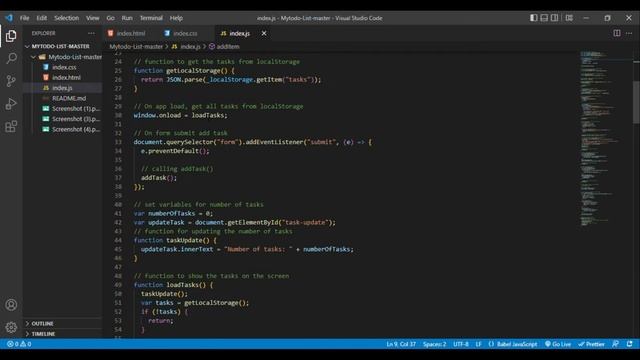The height and width of the screenshot is (360, 640).
Task: Open Extensions view
Action: [x=11, y=126]
